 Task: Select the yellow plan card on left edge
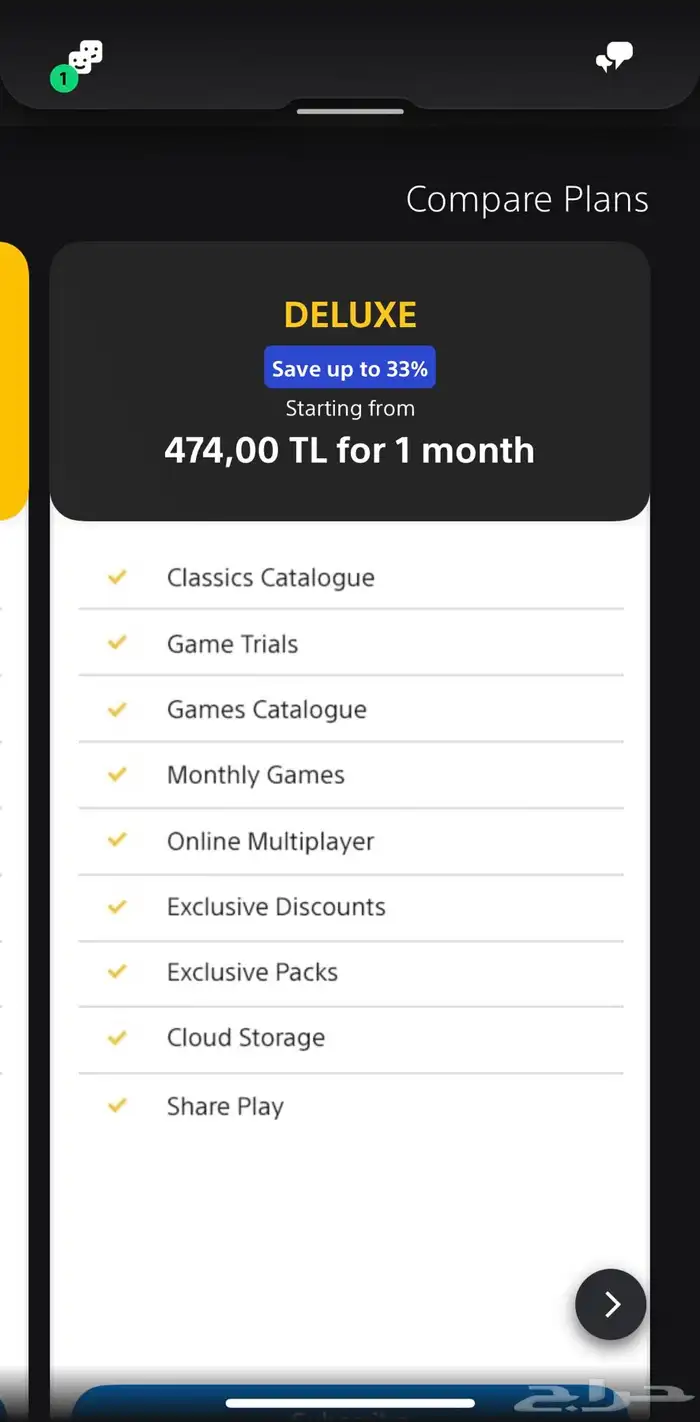click(x=13, y=381)
